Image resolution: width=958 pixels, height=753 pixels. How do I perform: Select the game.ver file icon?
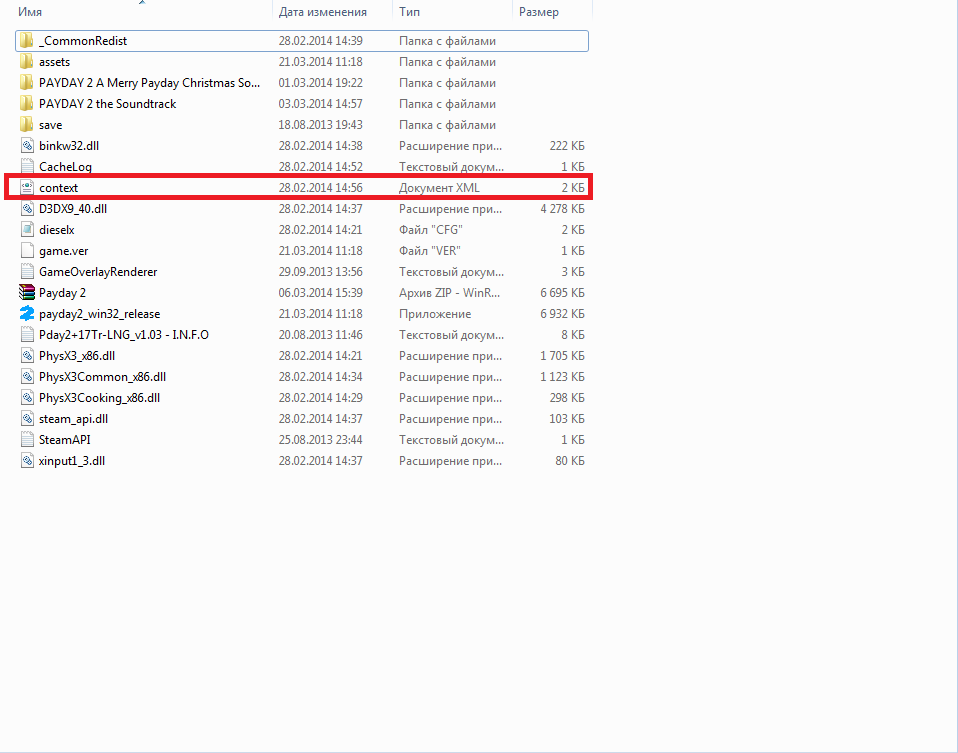point(27,251)
